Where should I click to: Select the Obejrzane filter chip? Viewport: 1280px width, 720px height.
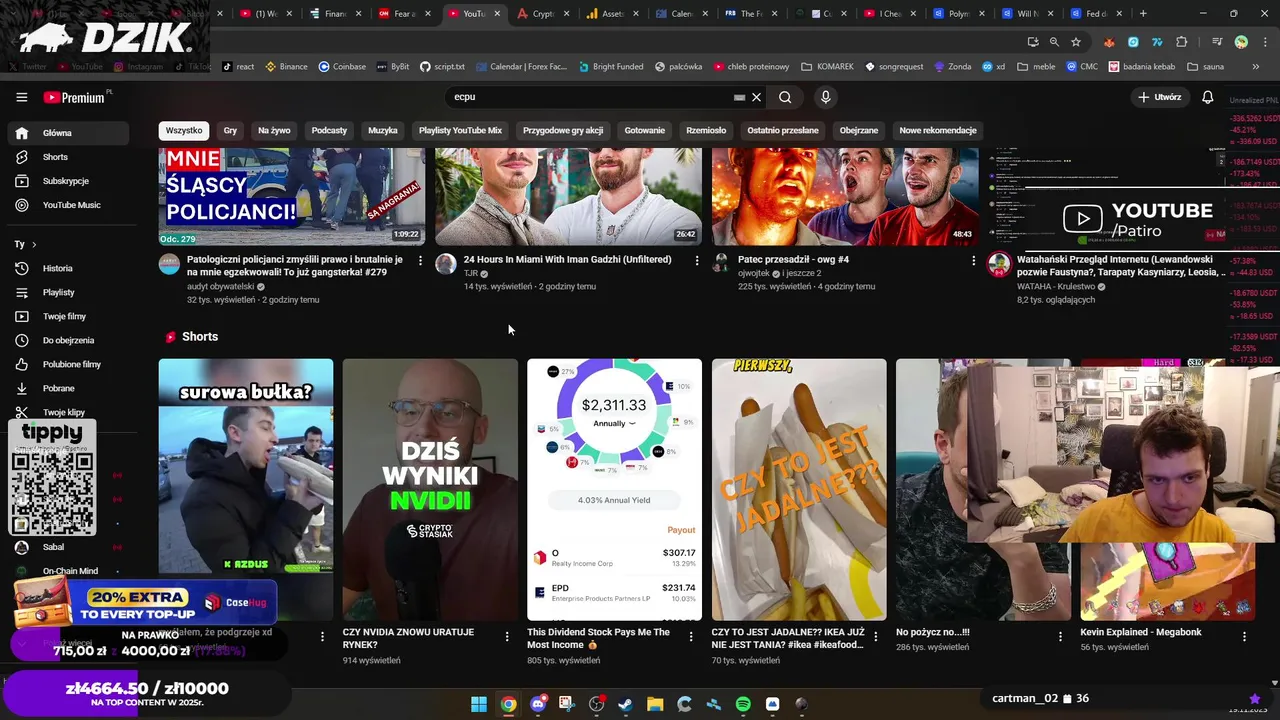pos(859,130)
